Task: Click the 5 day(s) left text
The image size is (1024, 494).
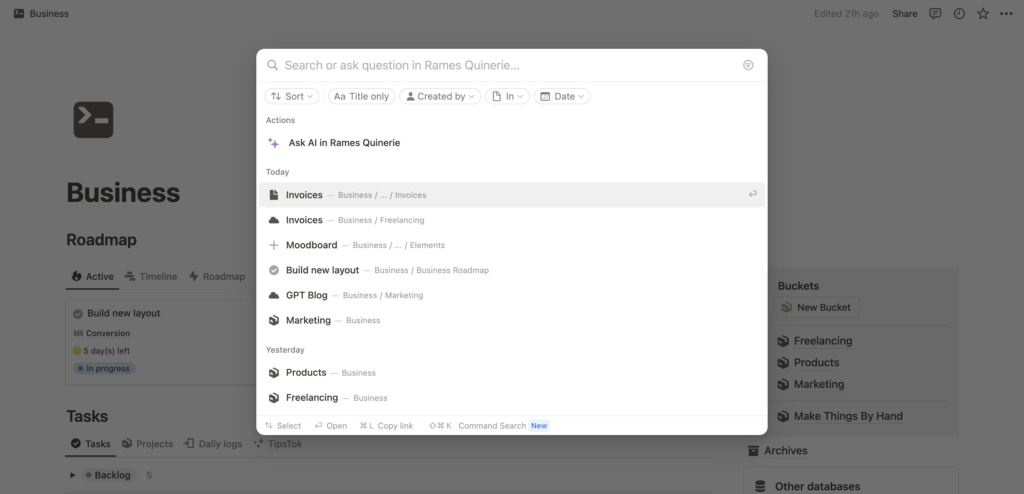Action: (x=106, y=351)
